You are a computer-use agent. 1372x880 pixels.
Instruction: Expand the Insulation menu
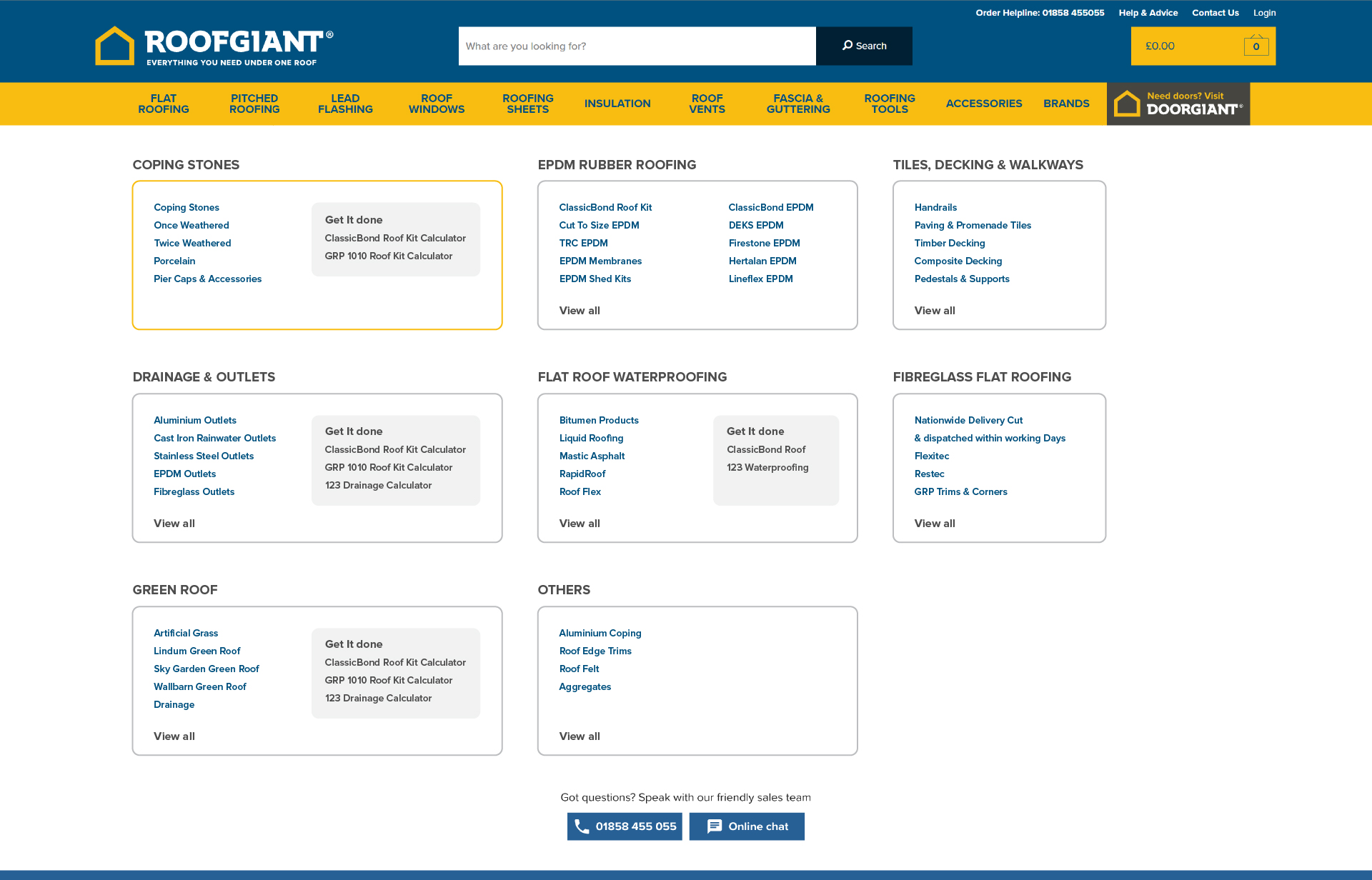617,104
